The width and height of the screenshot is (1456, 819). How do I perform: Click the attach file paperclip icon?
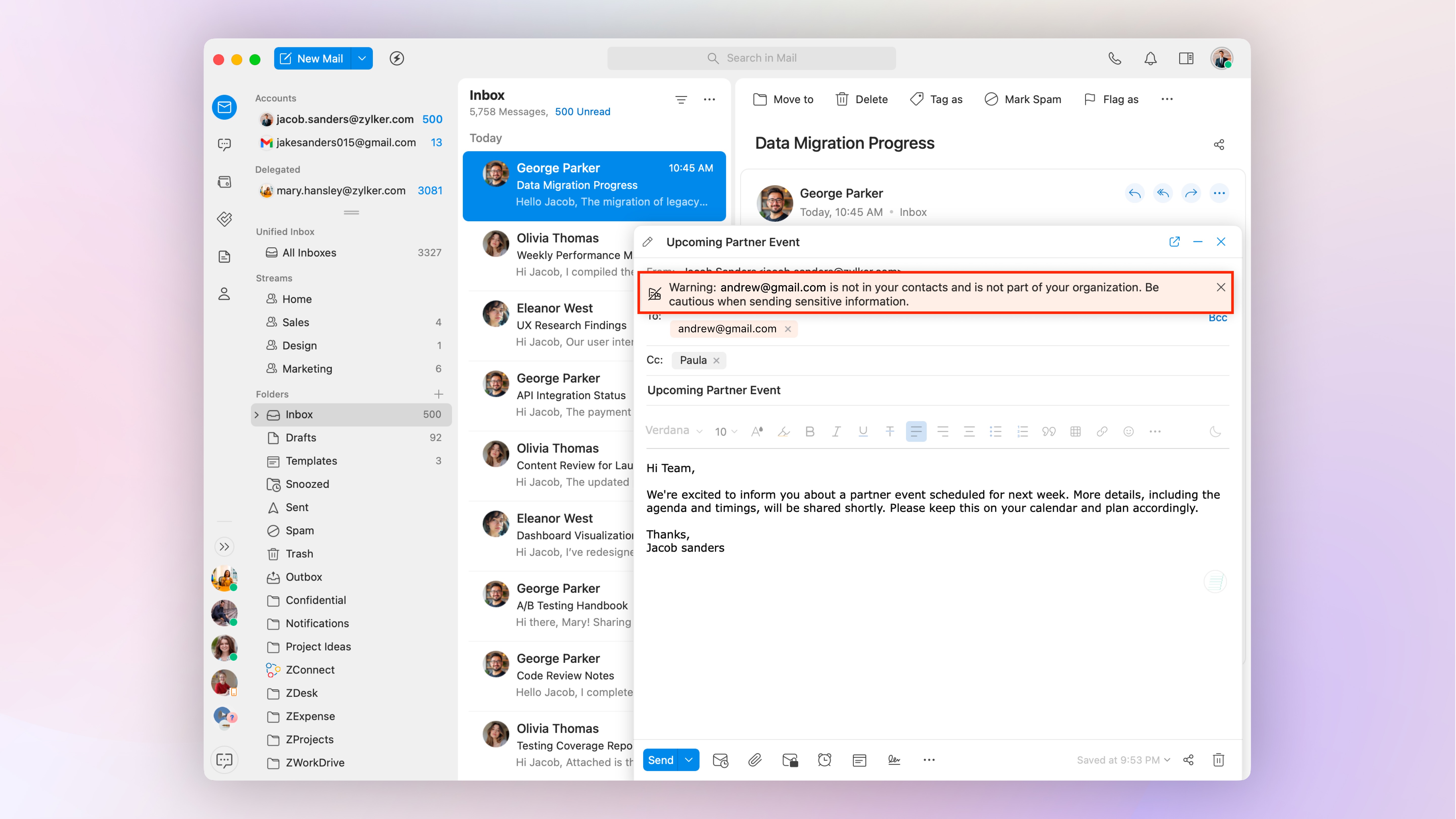point(755,760)
